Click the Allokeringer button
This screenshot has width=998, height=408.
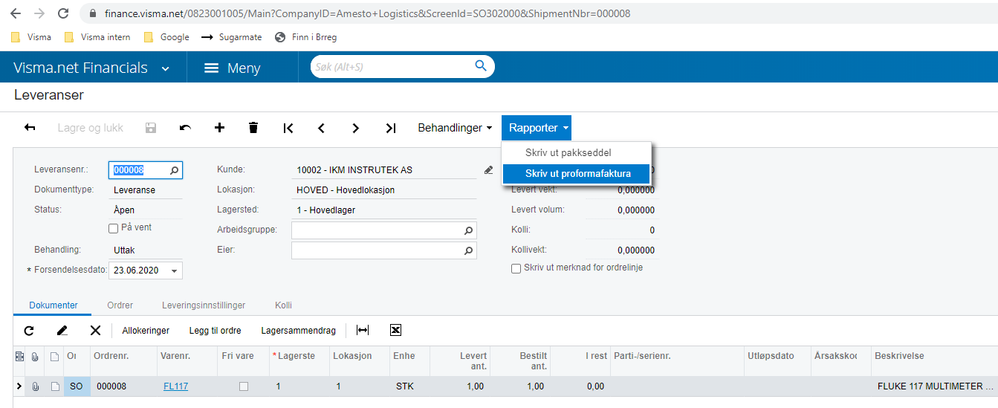click(x=146, y=331)
